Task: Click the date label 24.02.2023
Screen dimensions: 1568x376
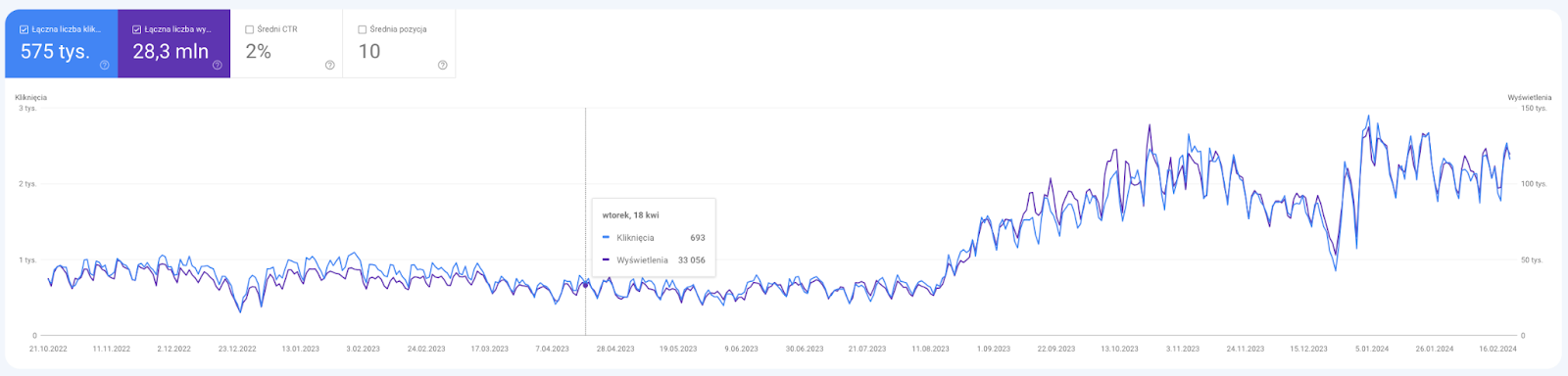Action: pos(426,349)
